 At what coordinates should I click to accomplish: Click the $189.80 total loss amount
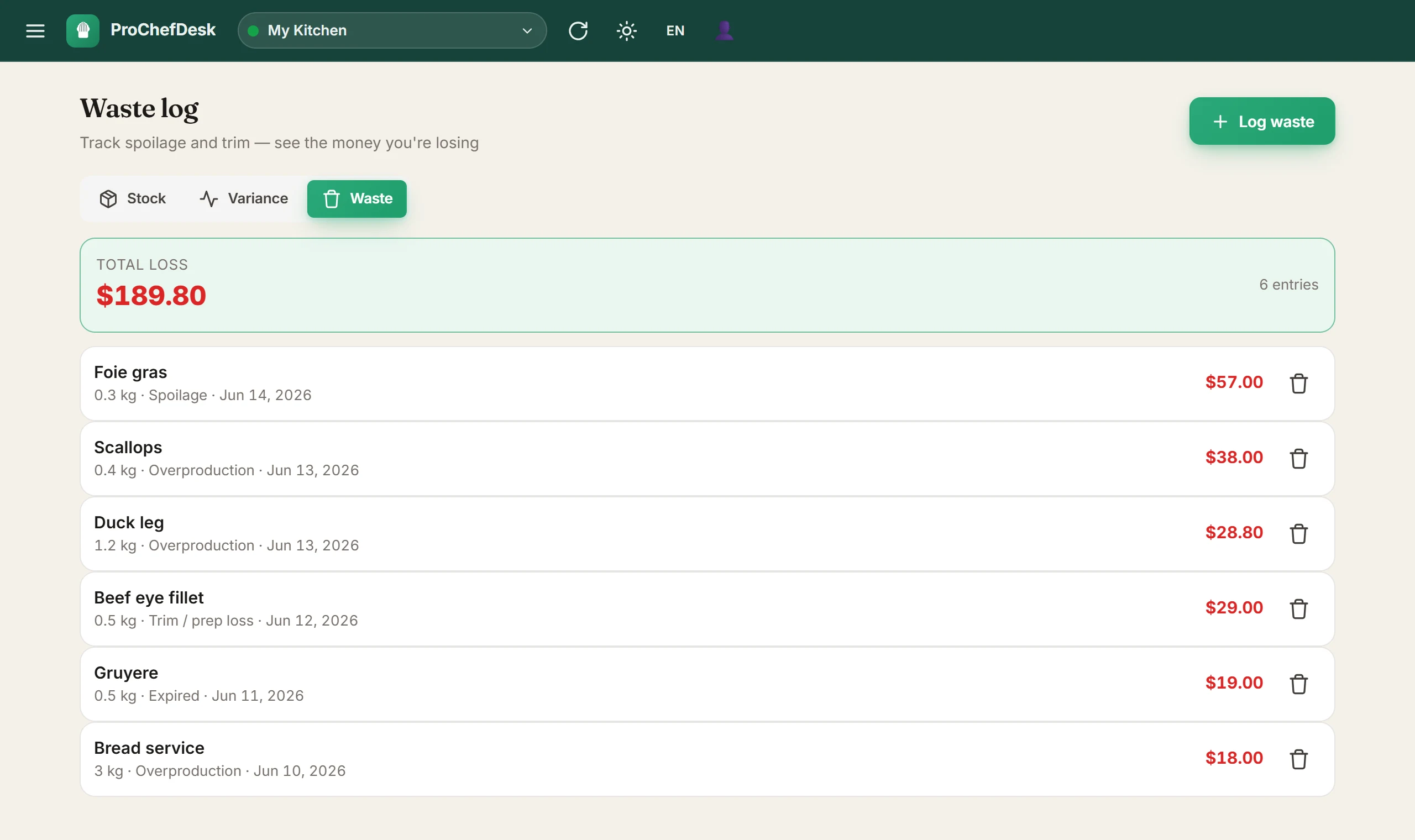click(151, 296)
